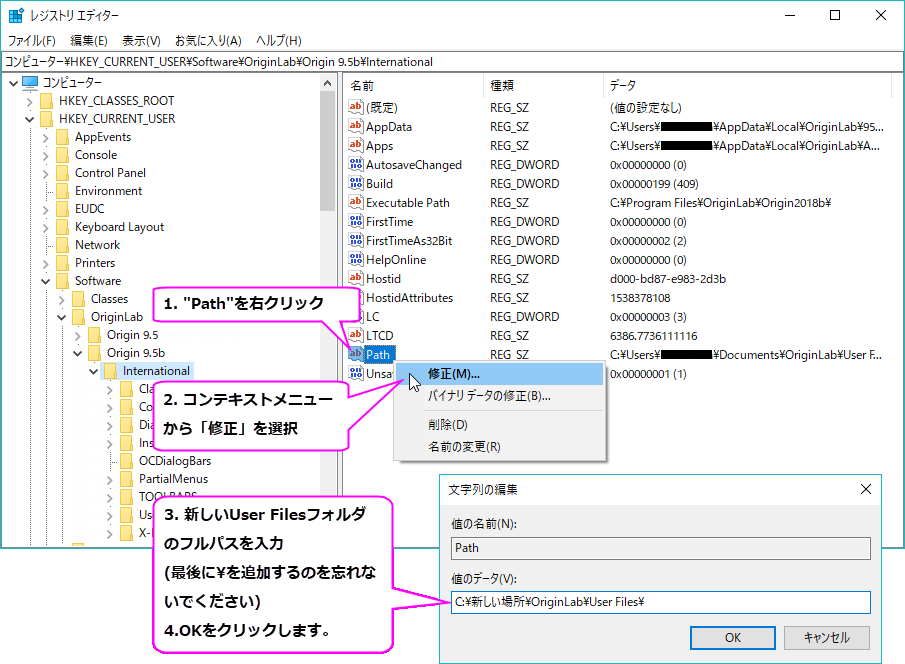Screen dimensions: 905x664
Task: Expand the HKEY_CLASSES_ROOT node
Action: pyautogui.click(x=29, y=102)
